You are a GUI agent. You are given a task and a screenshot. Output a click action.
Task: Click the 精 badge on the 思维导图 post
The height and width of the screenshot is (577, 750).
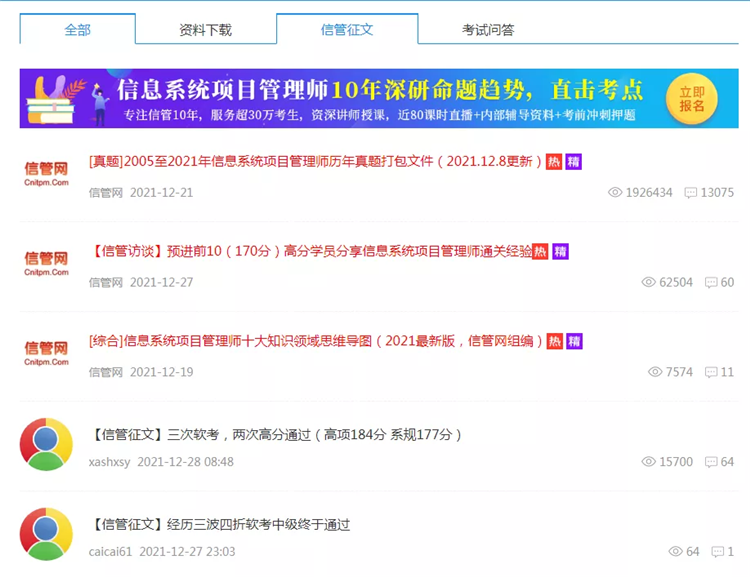(574, 342)
